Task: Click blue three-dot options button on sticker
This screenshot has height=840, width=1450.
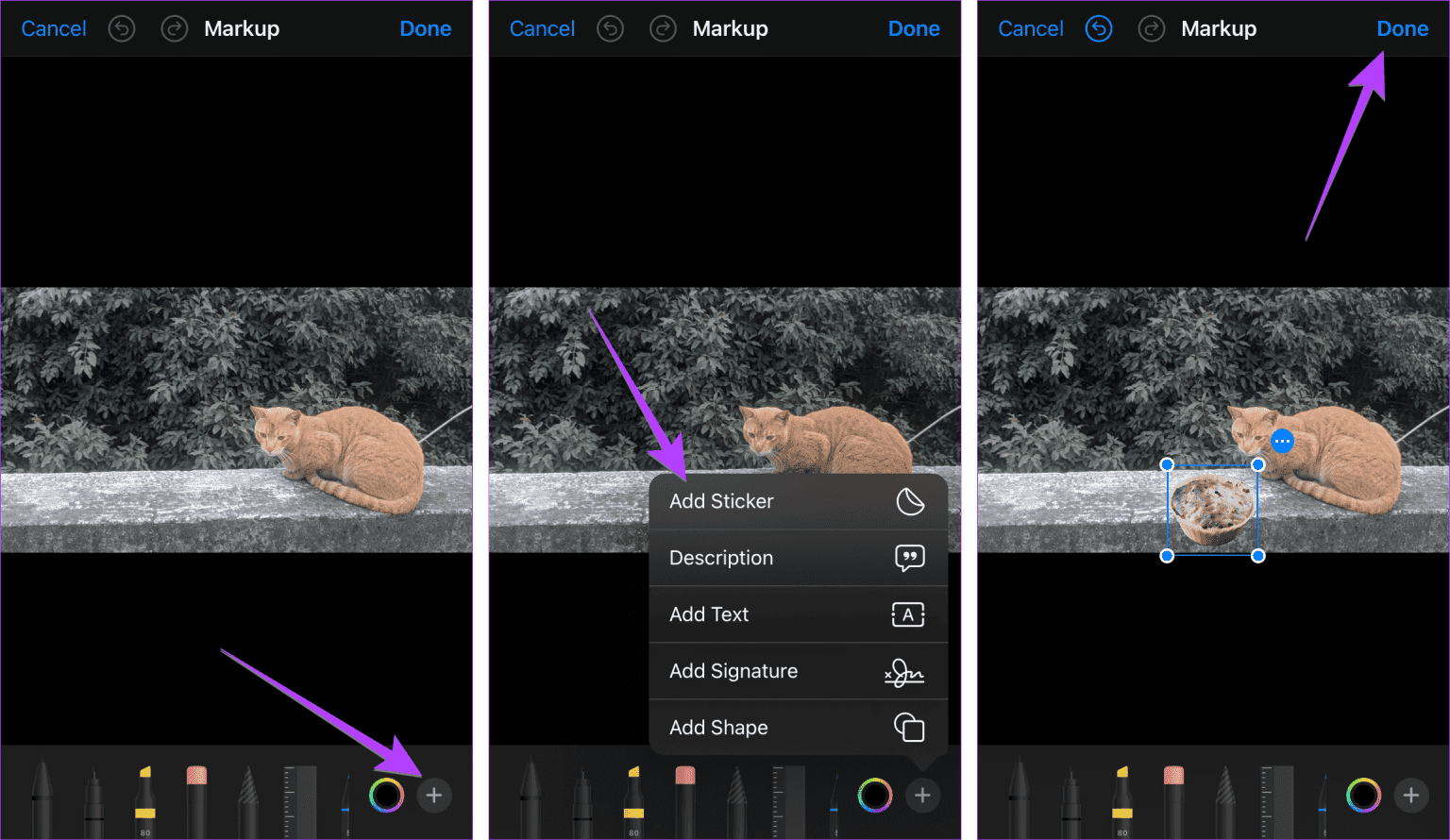Action: pyautogui.click(x=1282, y=441)
